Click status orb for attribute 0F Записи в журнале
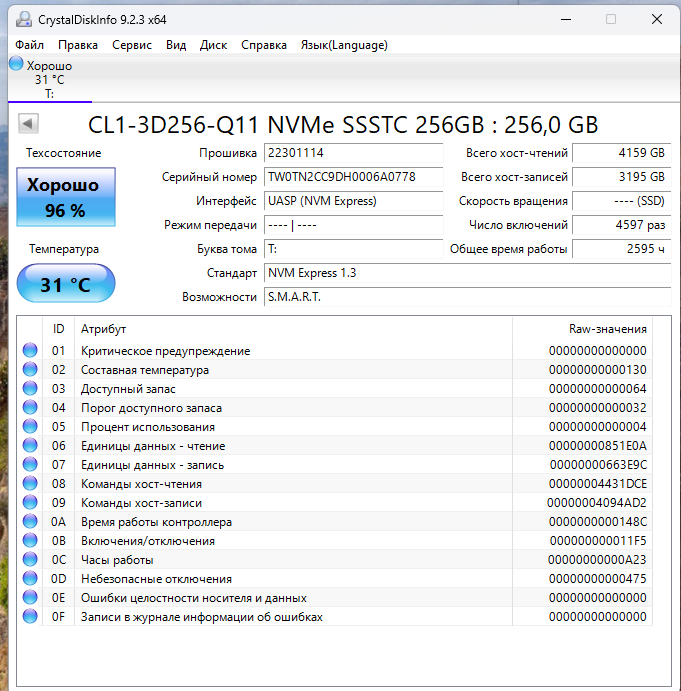The width and height of the screenshot is (681, 691). click(30, 616)
